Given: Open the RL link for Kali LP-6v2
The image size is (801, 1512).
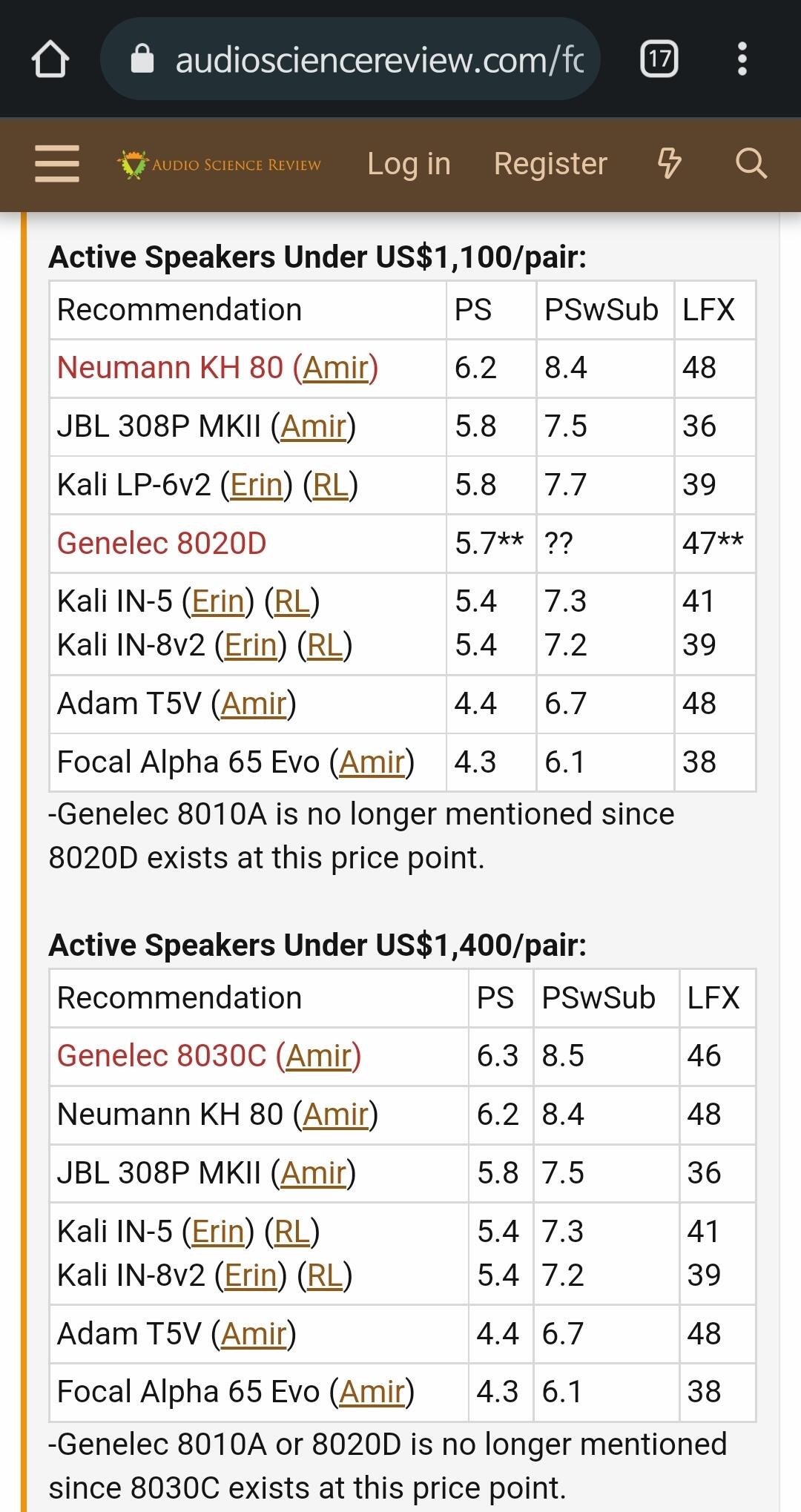Looking at the screenshot, I should (331, 485).
